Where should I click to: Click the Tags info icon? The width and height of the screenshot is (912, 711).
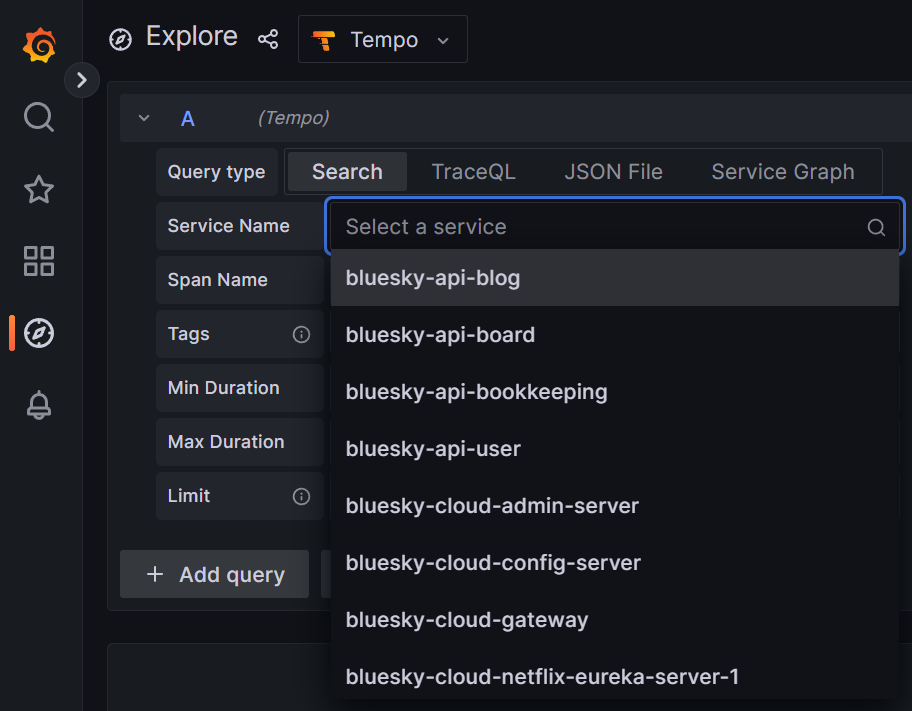pyautogui.click(x=301, y=335)
